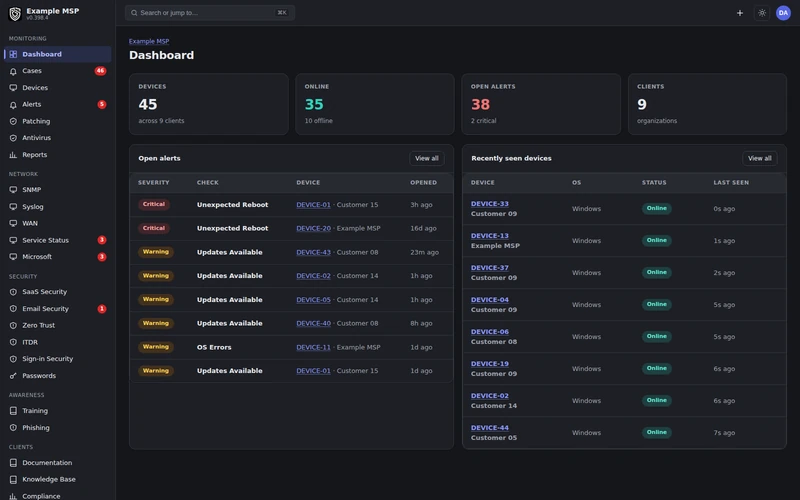Click the Example MSP shield logo
Screen dimensions: 800x500
[x=15, y=14]
